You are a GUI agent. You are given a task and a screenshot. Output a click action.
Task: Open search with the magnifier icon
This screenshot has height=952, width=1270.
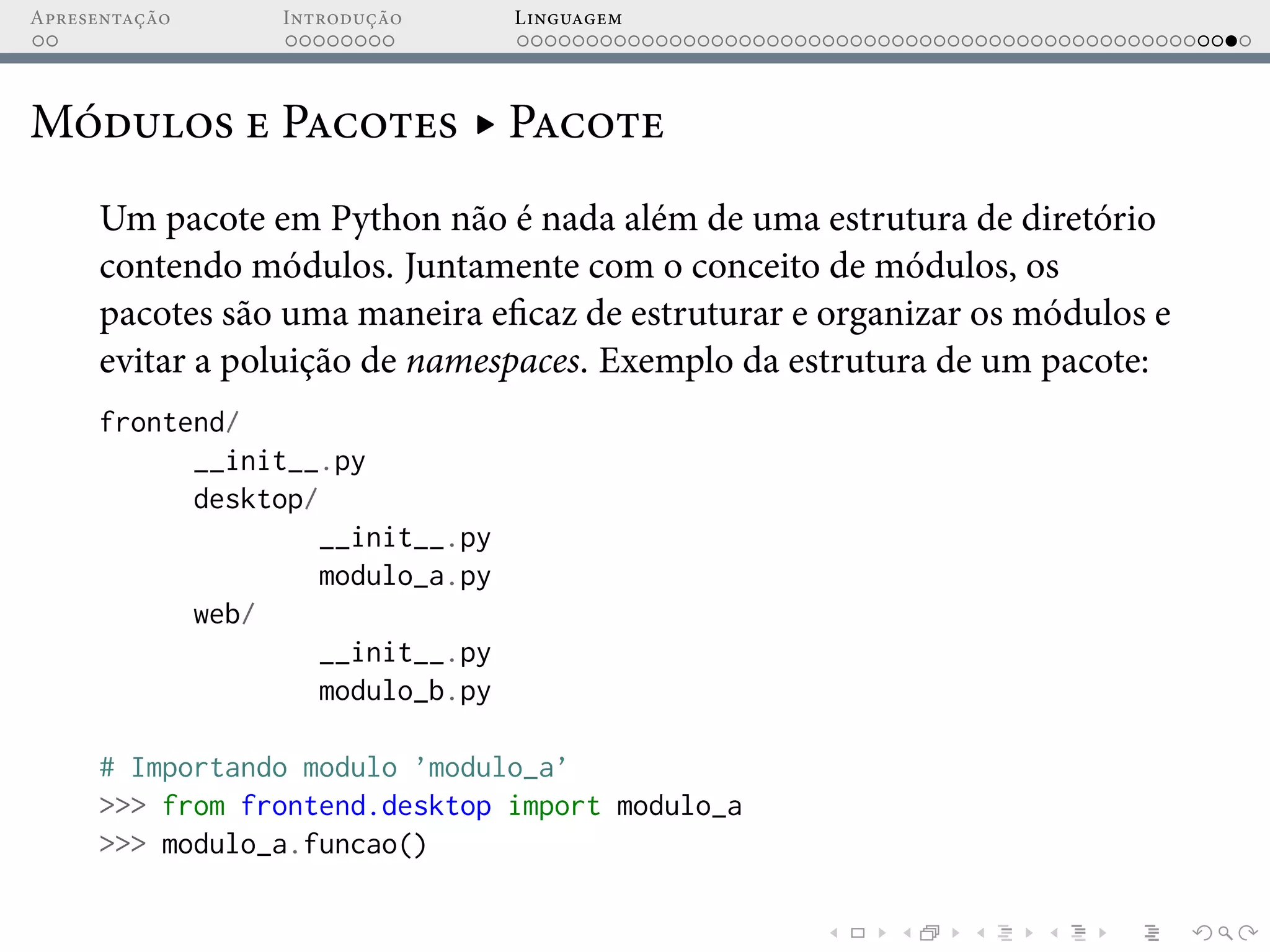pyautogui.click(x=1225, y=933)
